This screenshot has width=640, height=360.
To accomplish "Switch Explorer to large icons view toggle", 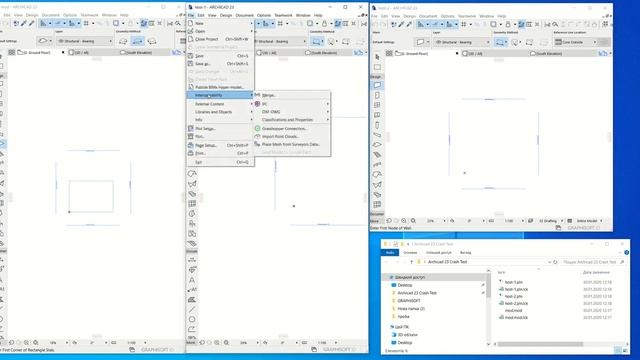I will coord(625,351).
